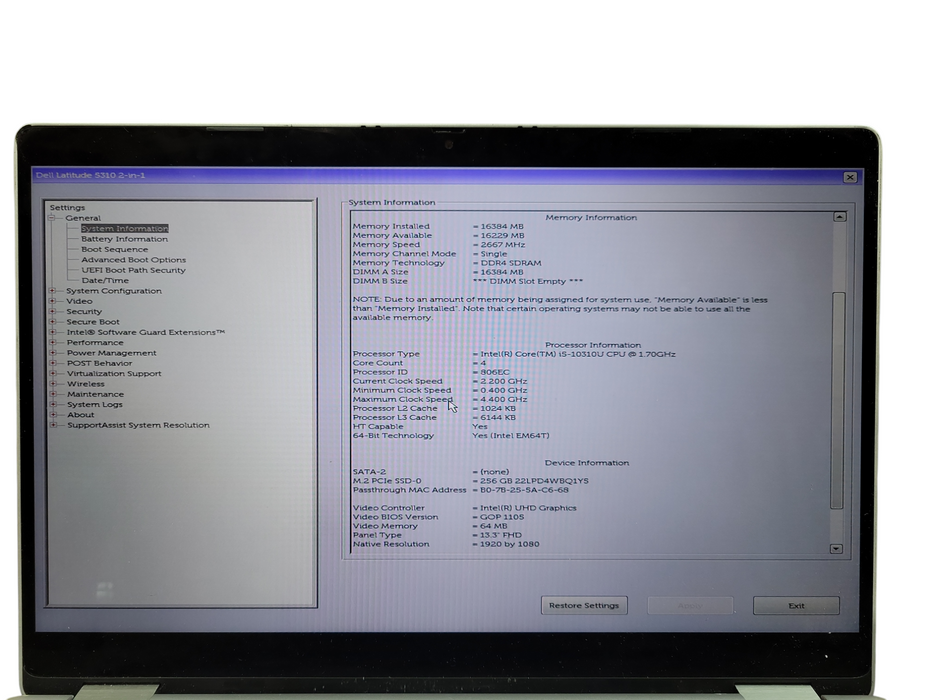Expand SupportAssist System Resolution node

(x=52, y=425)
